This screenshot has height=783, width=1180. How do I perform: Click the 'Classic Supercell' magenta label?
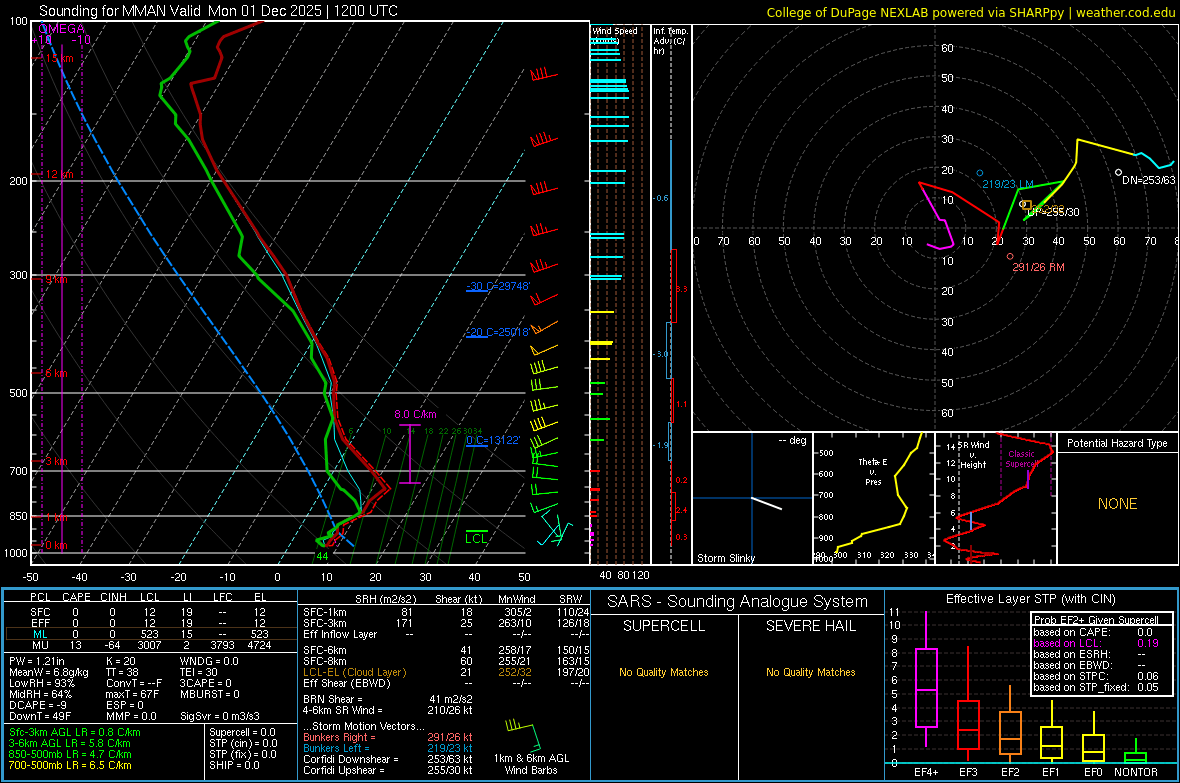1021,459
